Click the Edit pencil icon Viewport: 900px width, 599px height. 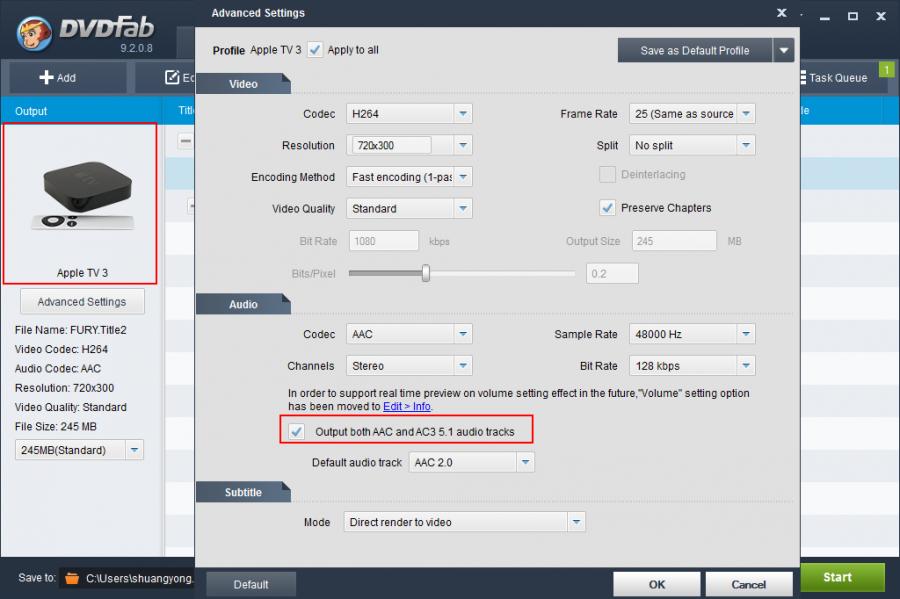(173, 78)
